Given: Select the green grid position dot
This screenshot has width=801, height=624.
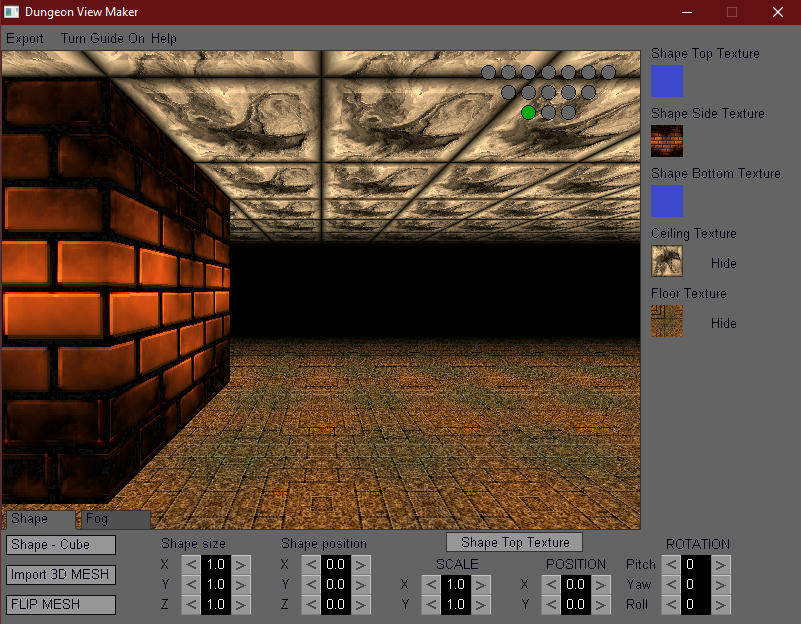Looking at the screenshot, I should point(528,112).
